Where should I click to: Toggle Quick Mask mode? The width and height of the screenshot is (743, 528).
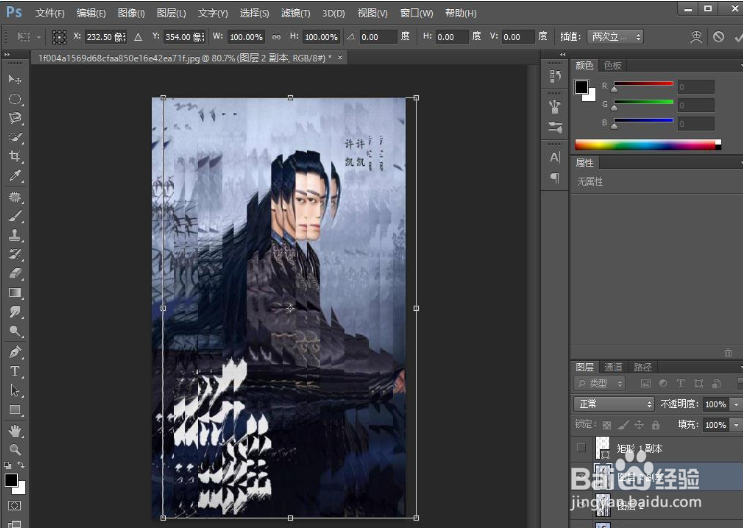click(15, 506)
